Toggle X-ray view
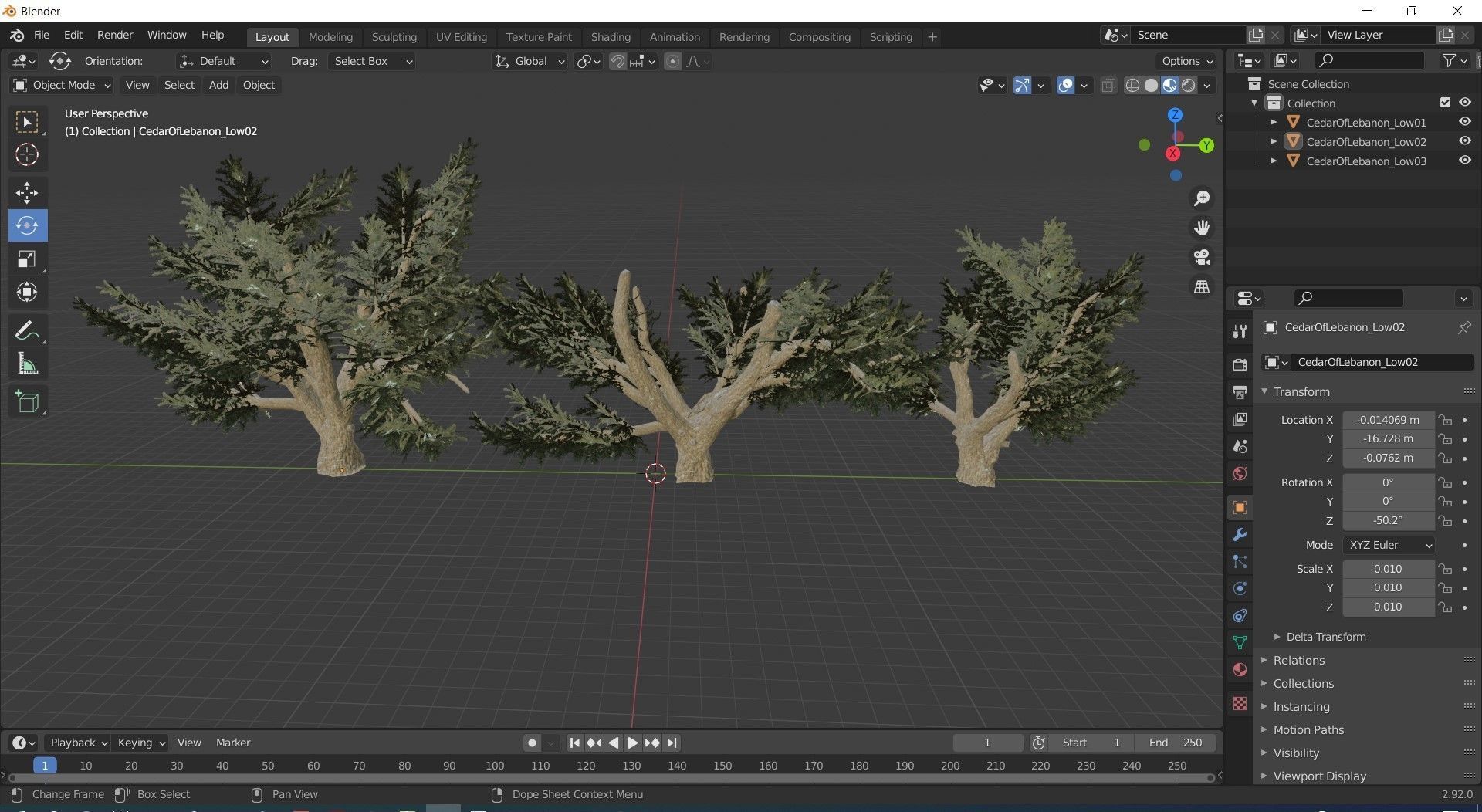The height and width of the screenshot is (812, 1482). point(1108,85)
